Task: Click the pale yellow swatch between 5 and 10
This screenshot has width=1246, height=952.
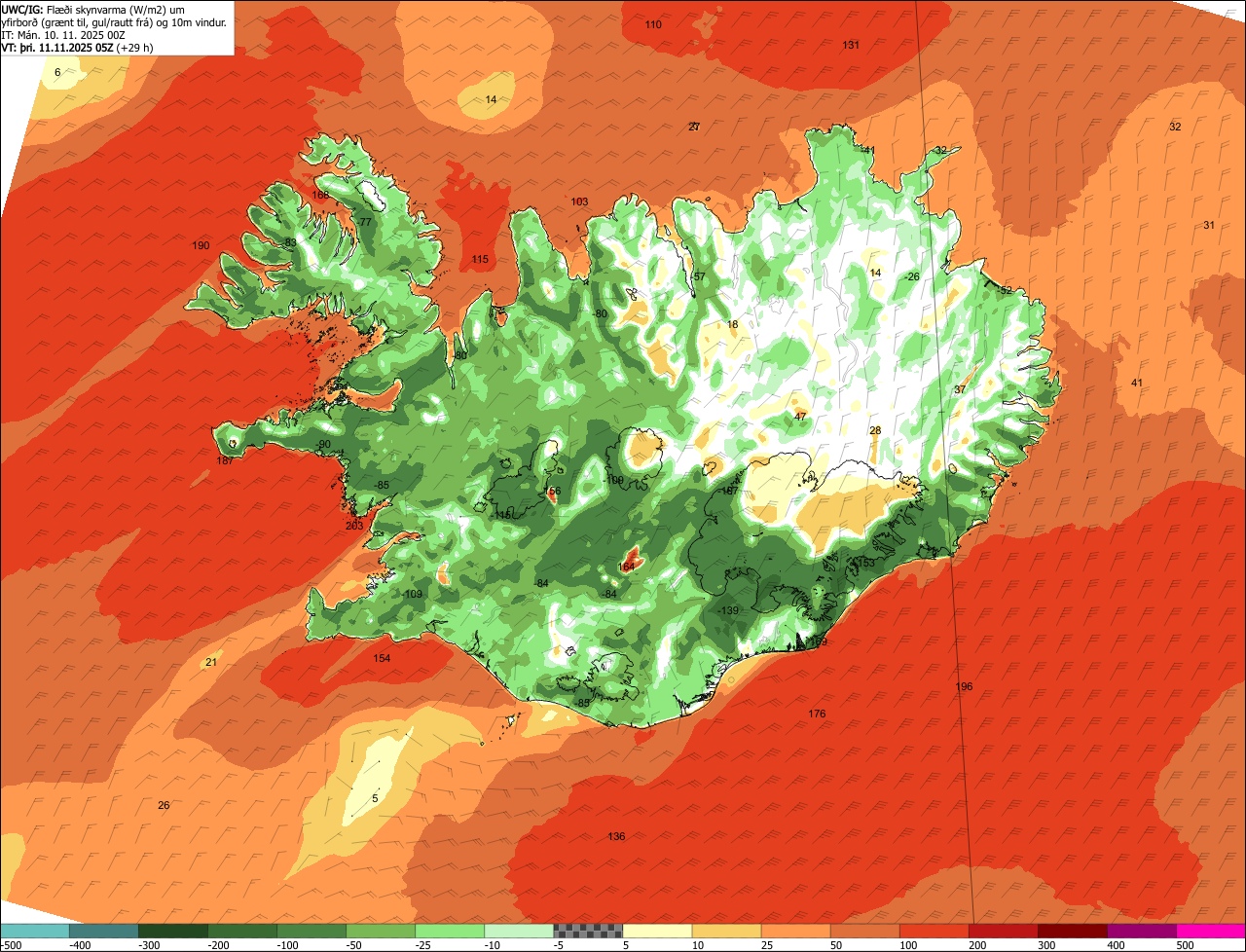Action: click(x=657, y=931)
